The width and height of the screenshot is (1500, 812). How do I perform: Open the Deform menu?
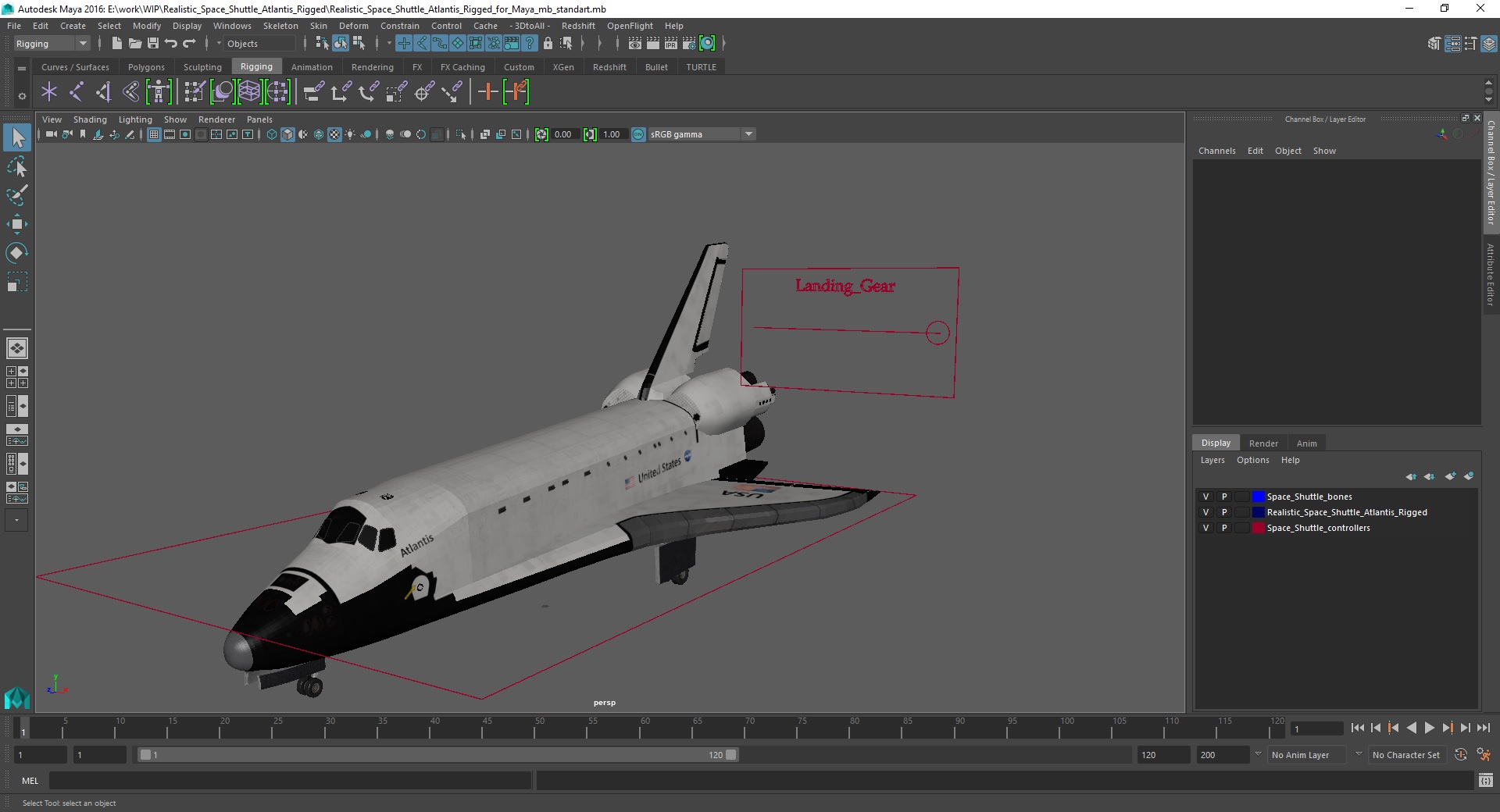(353, 26)
